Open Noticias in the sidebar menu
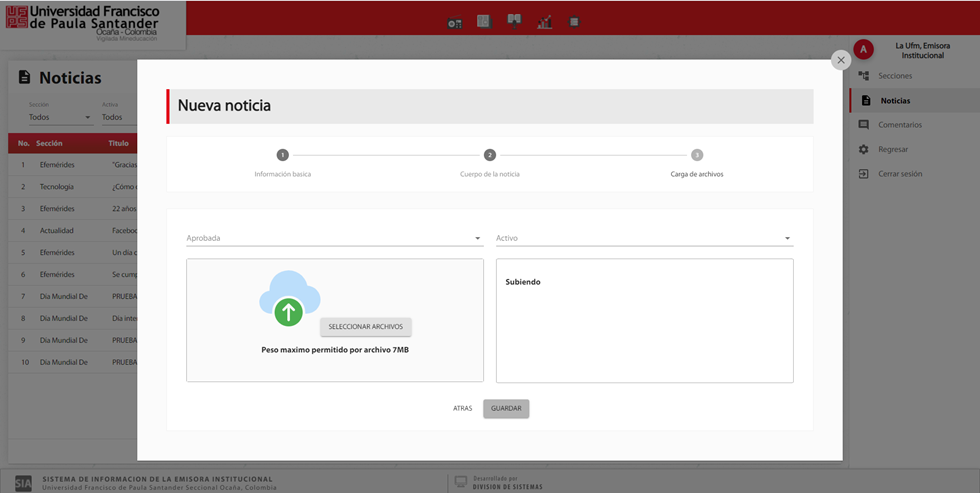Viewport: 980px width, 493px height. click(x=895, y=101)
